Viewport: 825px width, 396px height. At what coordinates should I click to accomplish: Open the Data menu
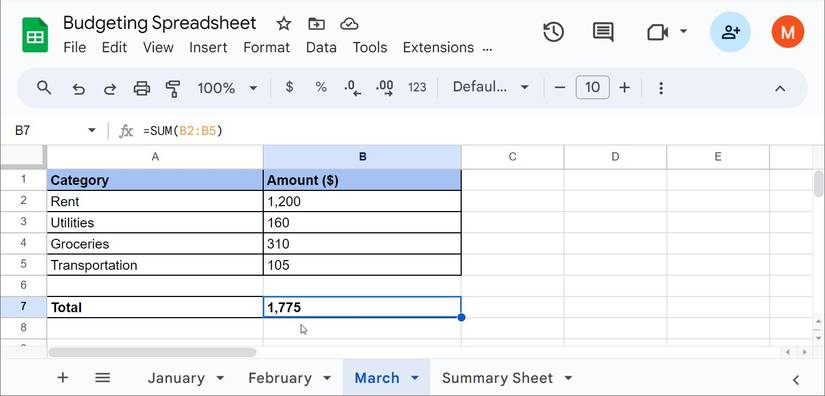pyautogui.click(x=321, y=47)
